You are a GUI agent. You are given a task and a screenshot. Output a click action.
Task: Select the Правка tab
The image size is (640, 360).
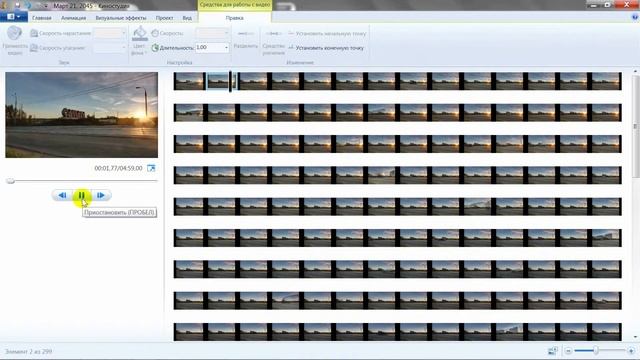[235, 18]
